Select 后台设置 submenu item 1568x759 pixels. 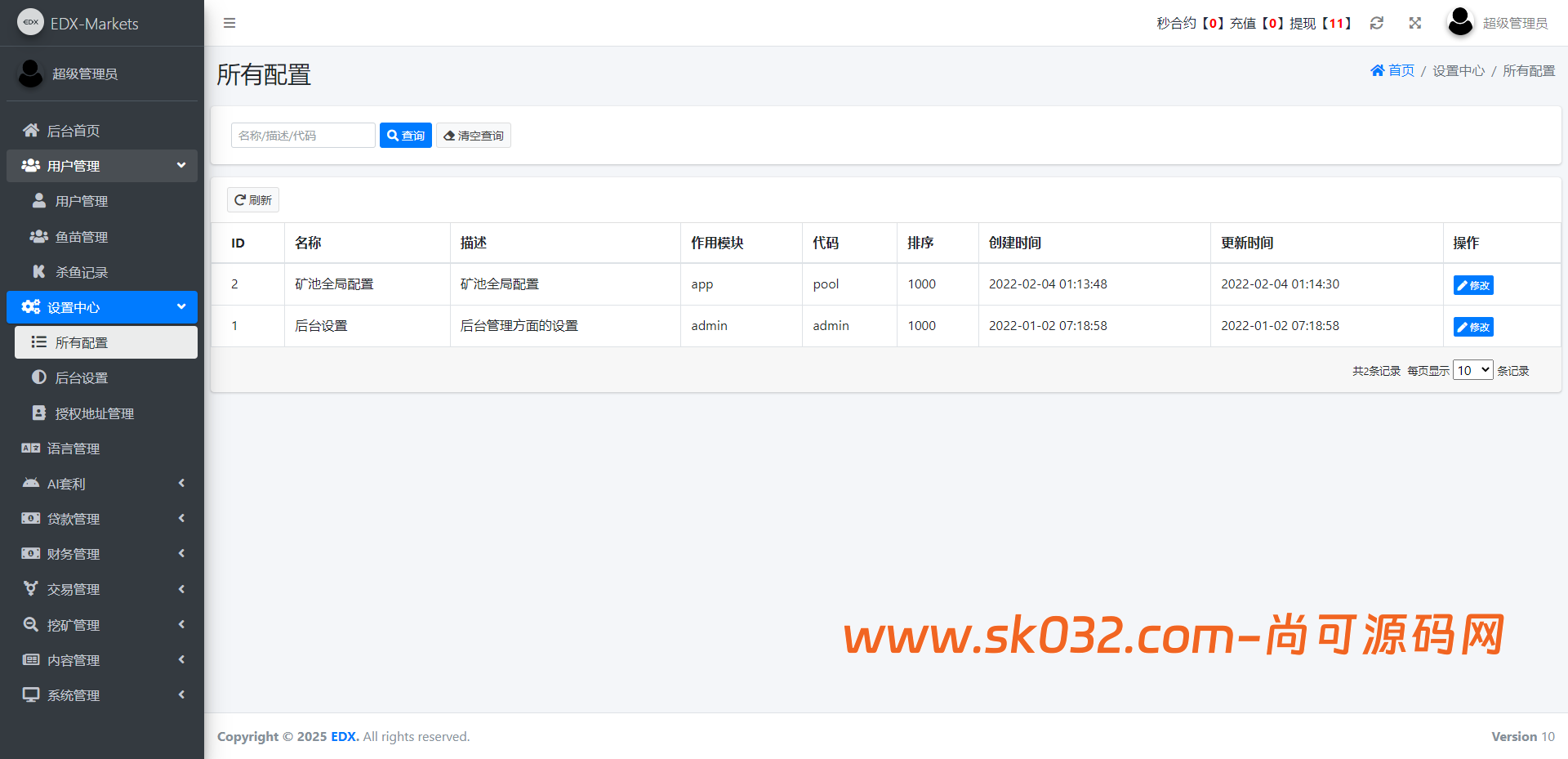tap(82, 377)
